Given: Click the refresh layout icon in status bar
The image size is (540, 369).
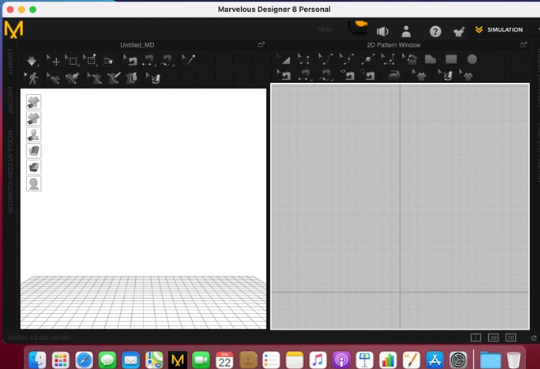Looking at the screenshot, I should [533, 338].
